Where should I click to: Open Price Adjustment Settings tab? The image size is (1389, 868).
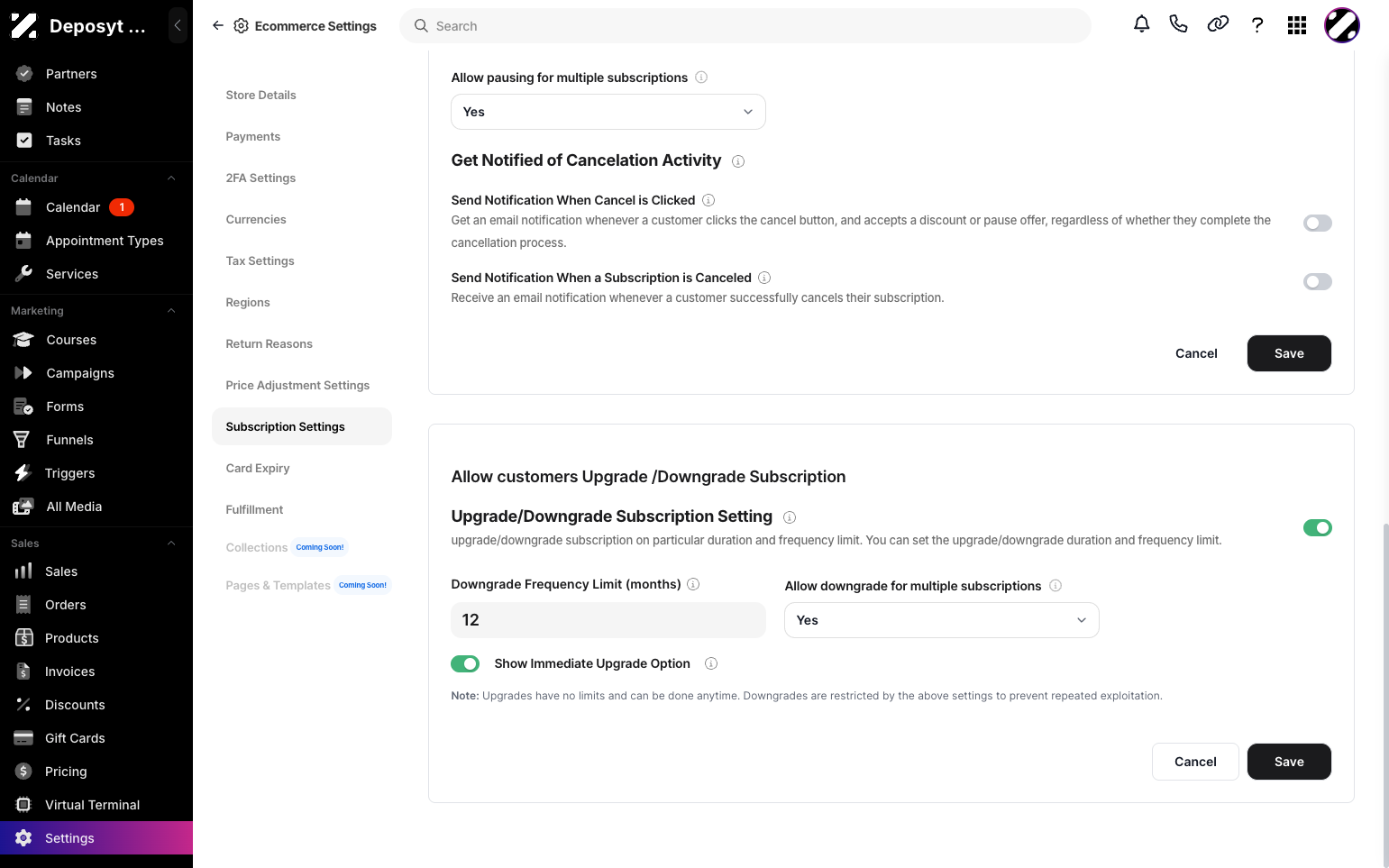(297, 385)
